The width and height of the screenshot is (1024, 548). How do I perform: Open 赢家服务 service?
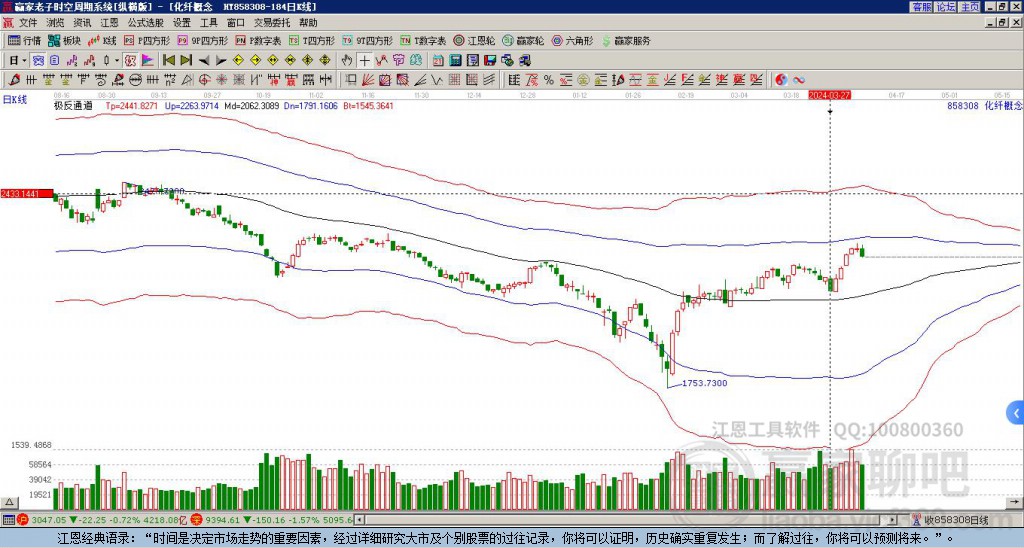click(x=626, y=40)
